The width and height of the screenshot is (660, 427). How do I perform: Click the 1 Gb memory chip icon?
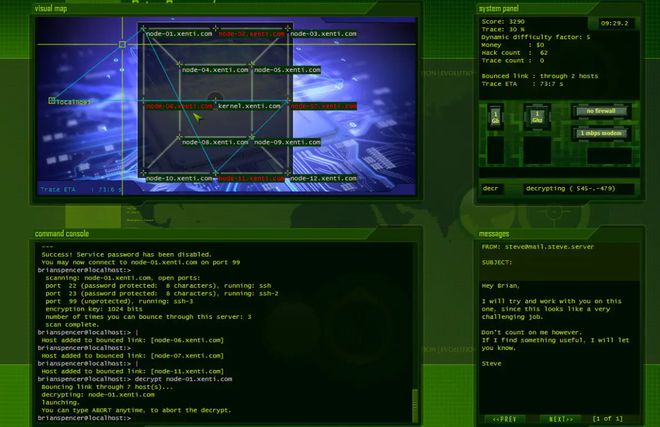[494, 119]
